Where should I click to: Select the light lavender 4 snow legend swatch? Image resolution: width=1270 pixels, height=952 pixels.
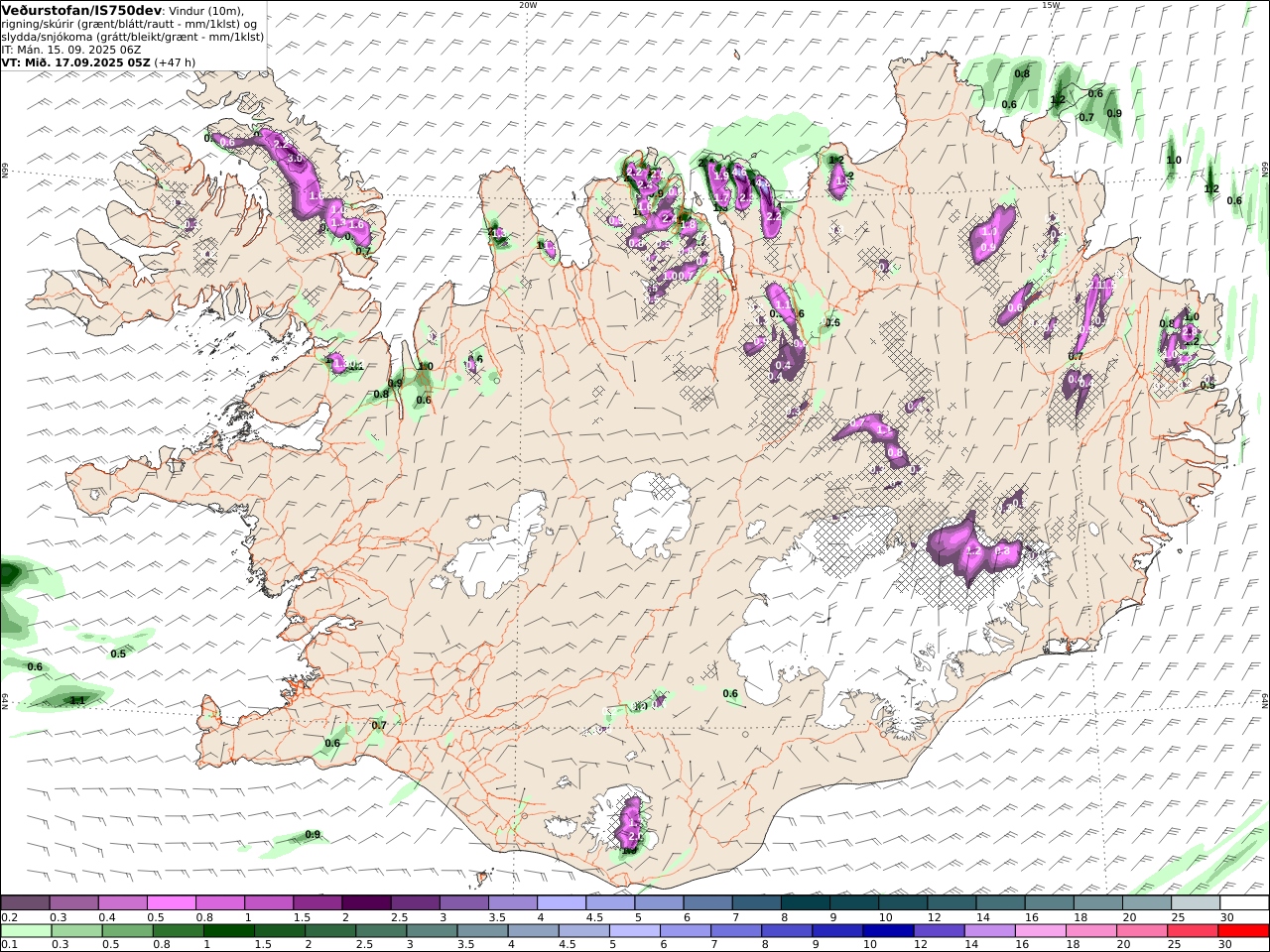561,902
